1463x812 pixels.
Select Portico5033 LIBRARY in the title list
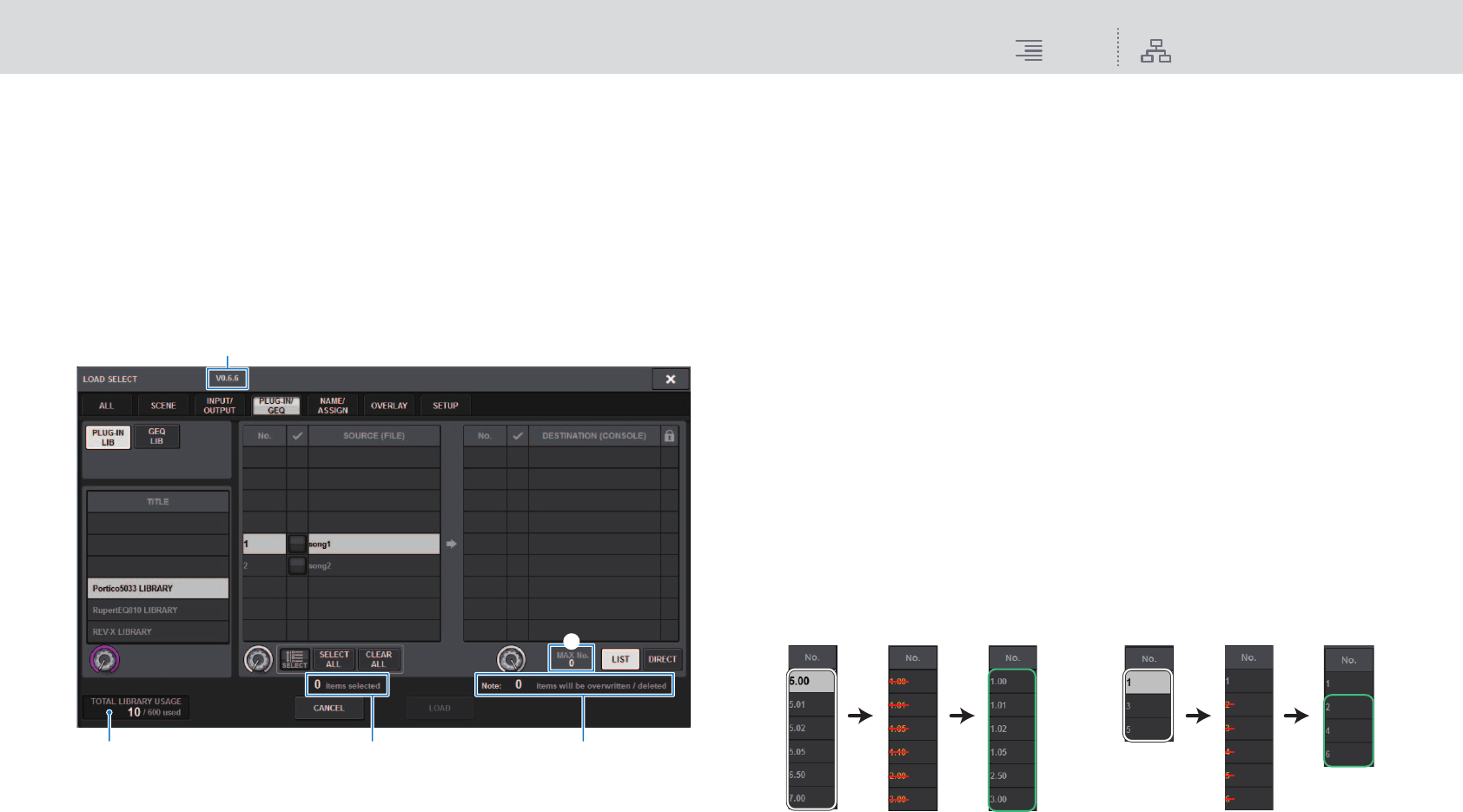pos(158,588)
